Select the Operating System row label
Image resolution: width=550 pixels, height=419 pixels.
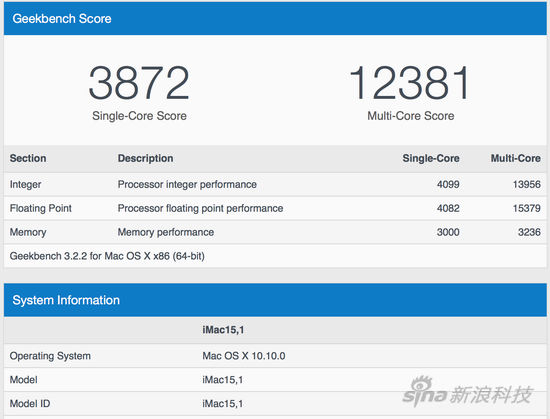pyautogui.click(x=50, y=356)
